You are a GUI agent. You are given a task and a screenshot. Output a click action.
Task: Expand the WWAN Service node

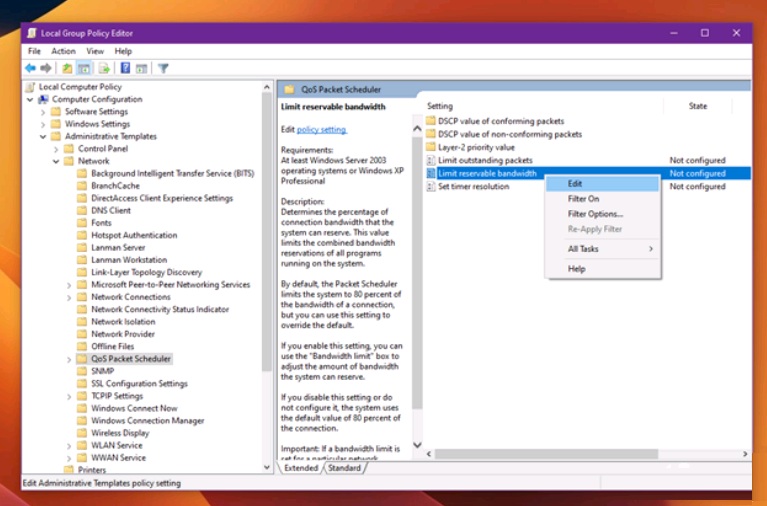[x=69, y=458]
